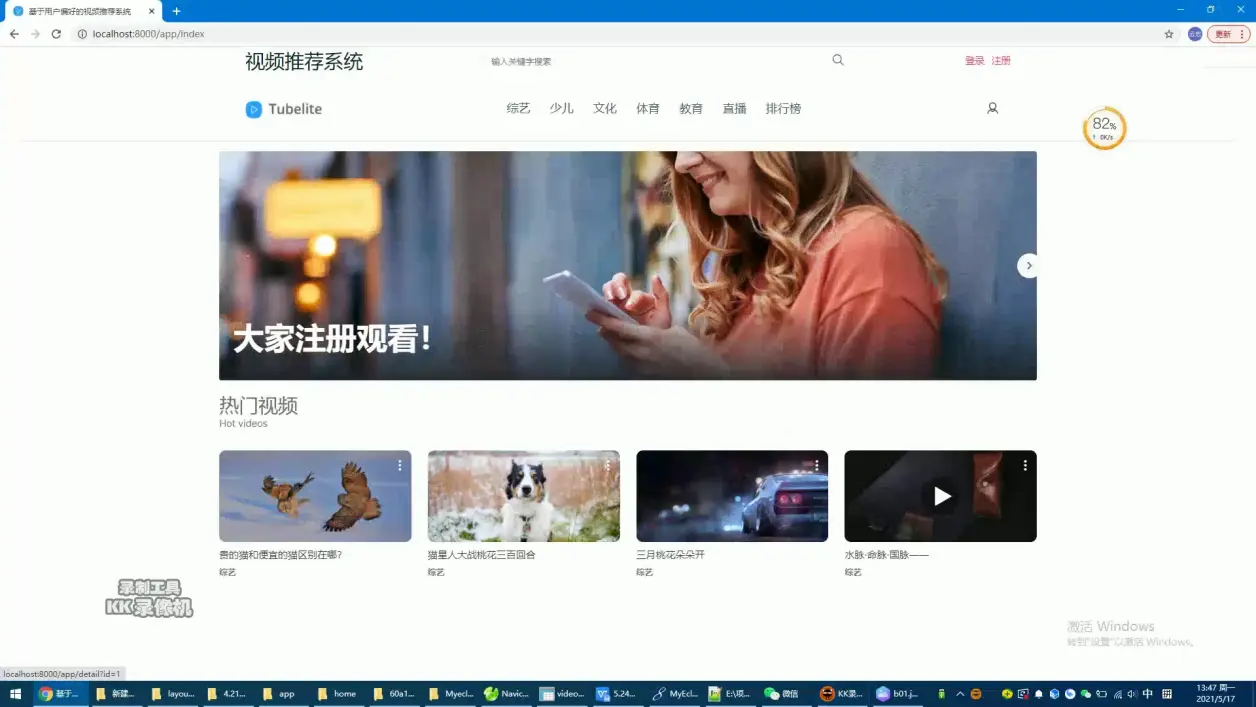Open the more options menu on the owl video card

pyautogui.click(x=399, y=465)
